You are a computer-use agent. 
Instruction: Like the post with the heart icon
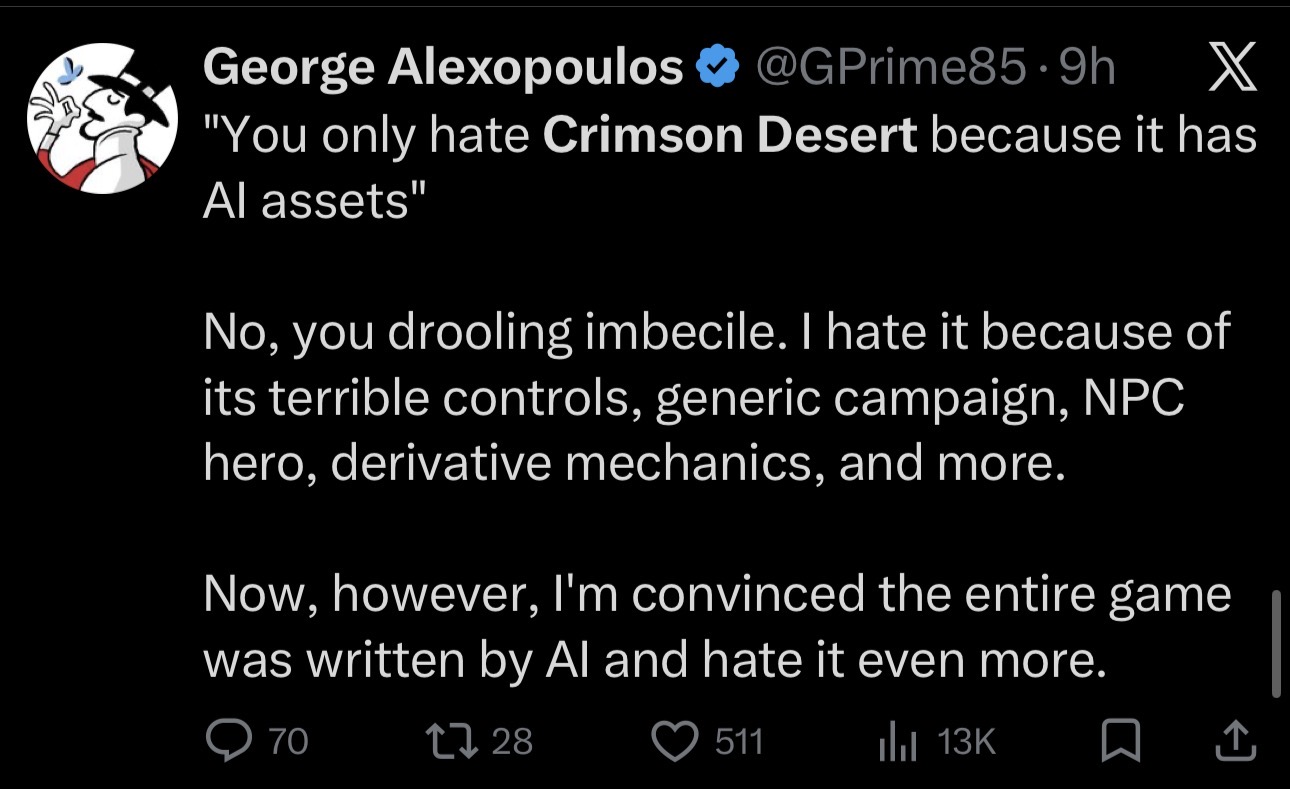pyautogui.click(x=676, y=741)
